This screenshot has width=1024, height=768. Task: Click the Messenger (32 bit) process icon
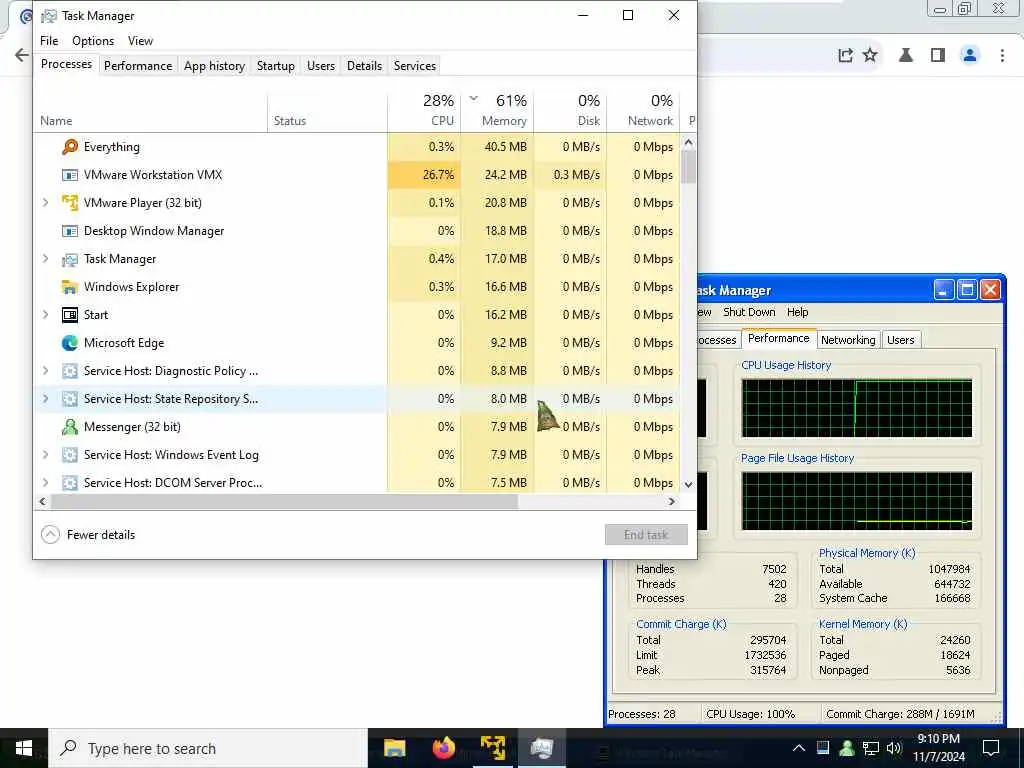70,427
